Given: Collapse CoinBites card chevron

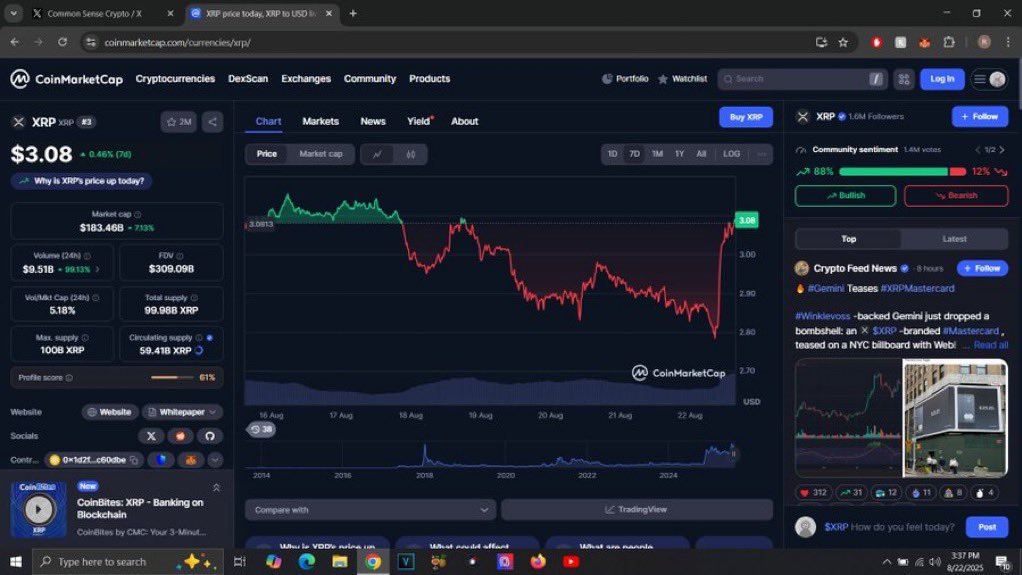Looking at the screenshot, I should [x=216, y=488].
